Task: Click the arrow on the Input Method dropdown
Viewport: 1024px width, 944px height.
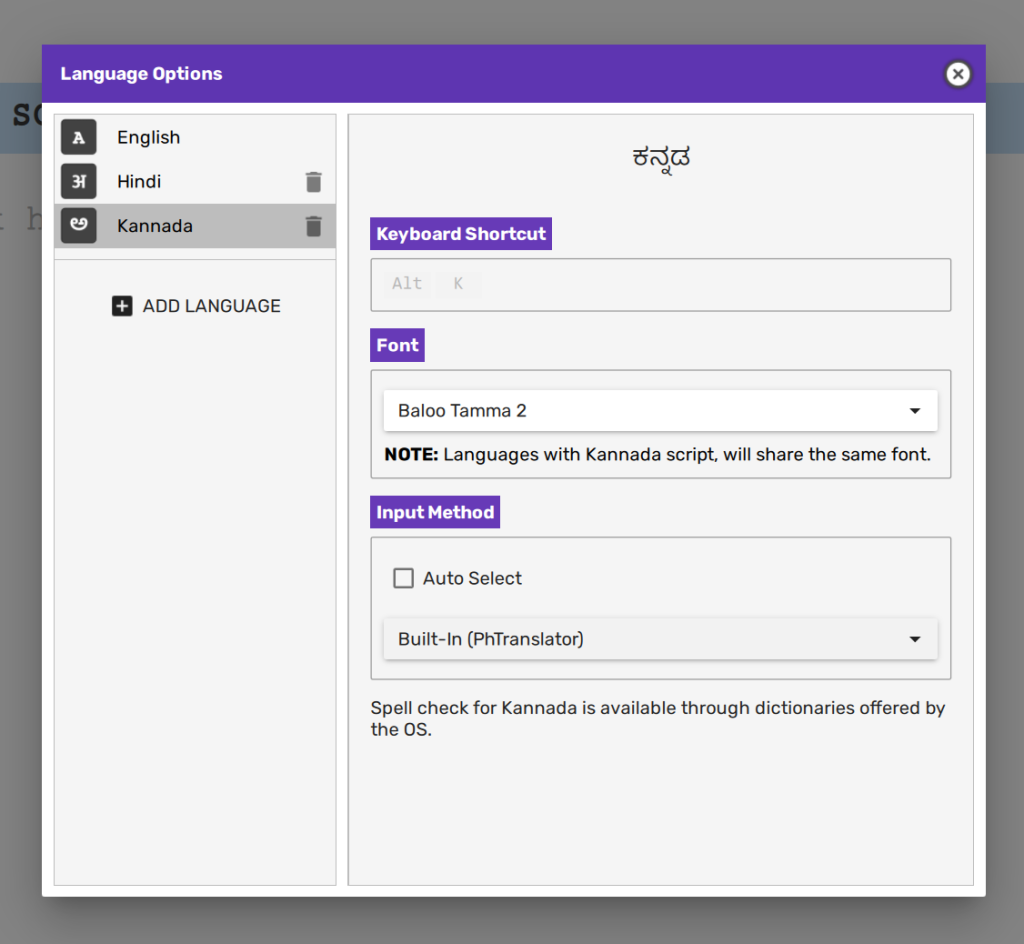Action: (914, 639)
